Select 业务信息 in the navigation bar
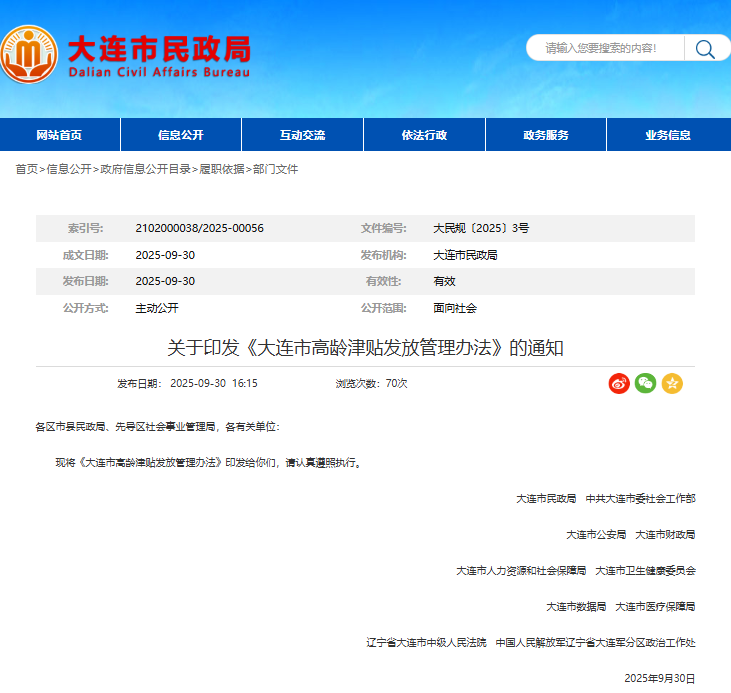Image resolution: width=731 pixels, height=693 pixels. [667, 135]
